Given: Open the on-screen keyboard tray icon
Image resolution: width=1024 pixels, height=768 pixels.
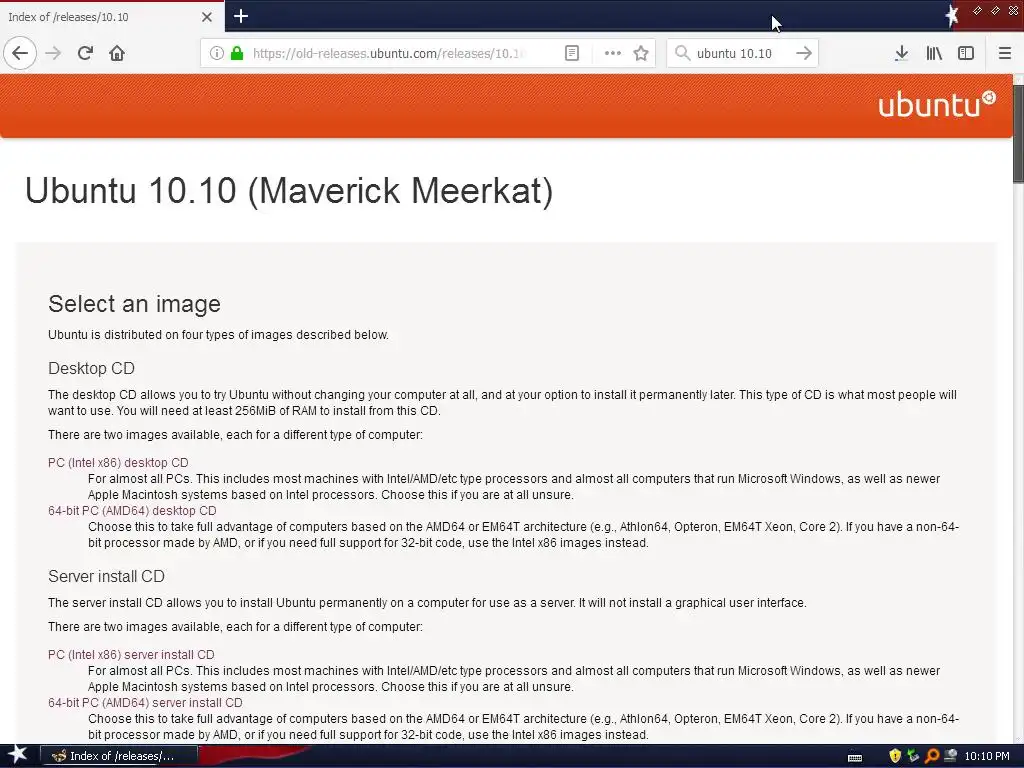Looking at the screenshot, I should click(x=854, y=757).
